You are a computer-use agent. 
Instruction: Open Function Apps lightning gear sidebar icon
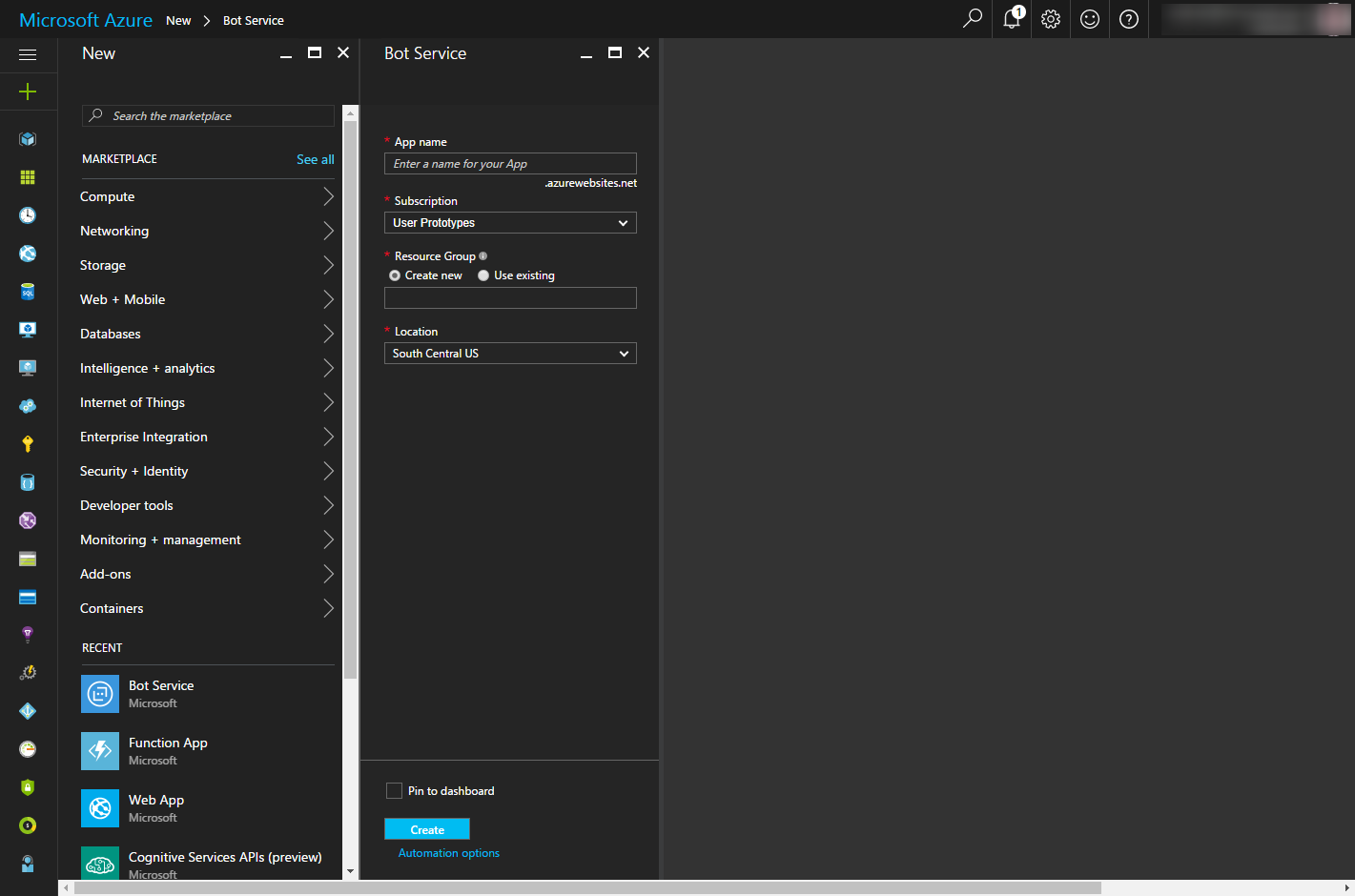(28, 673)
